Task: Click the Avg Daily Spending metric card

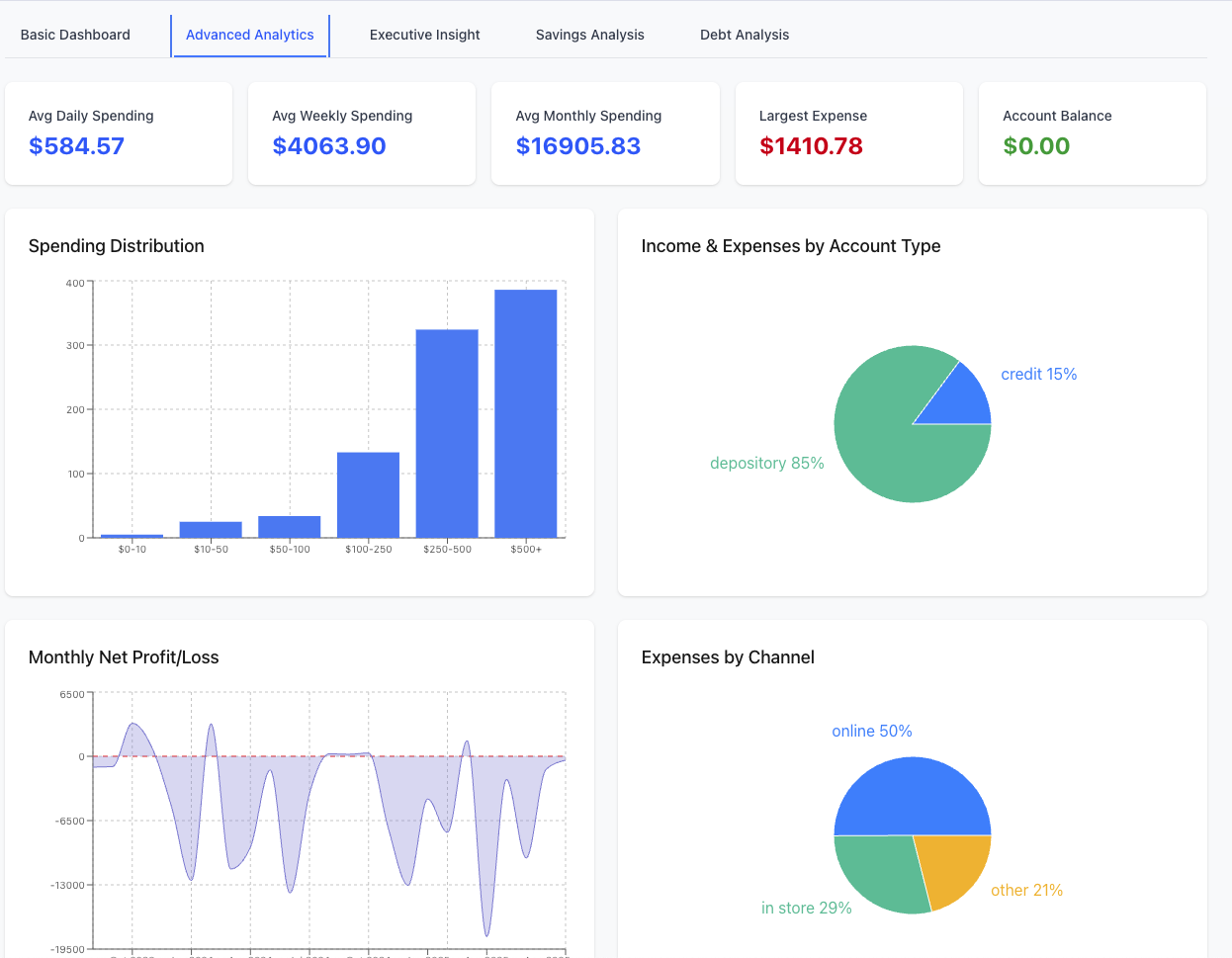Action: [x=119, y=132]
